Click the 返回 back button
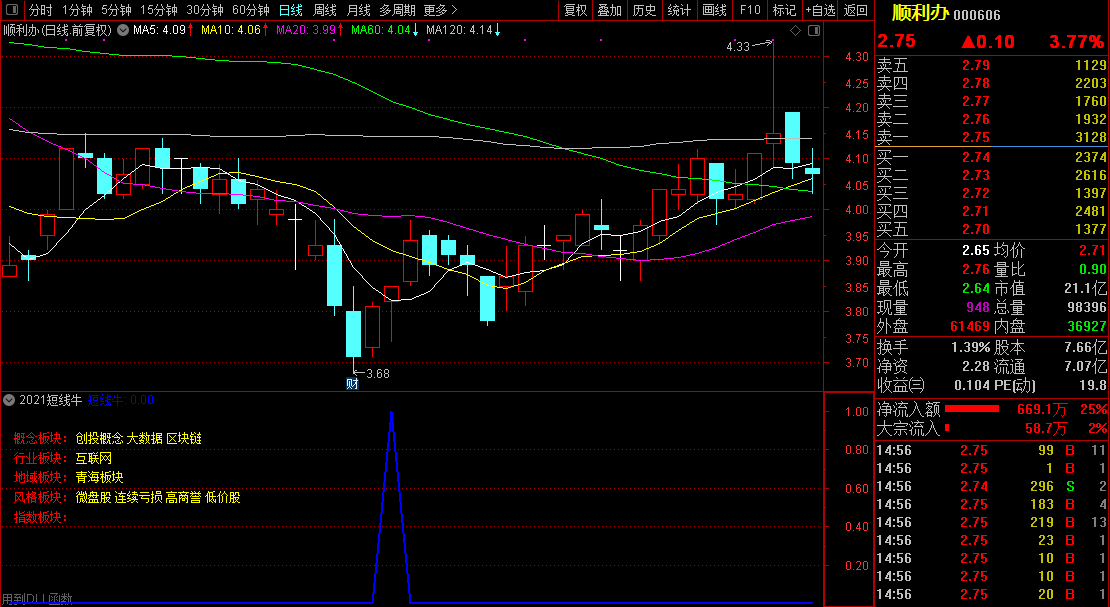 coord(856,10)
